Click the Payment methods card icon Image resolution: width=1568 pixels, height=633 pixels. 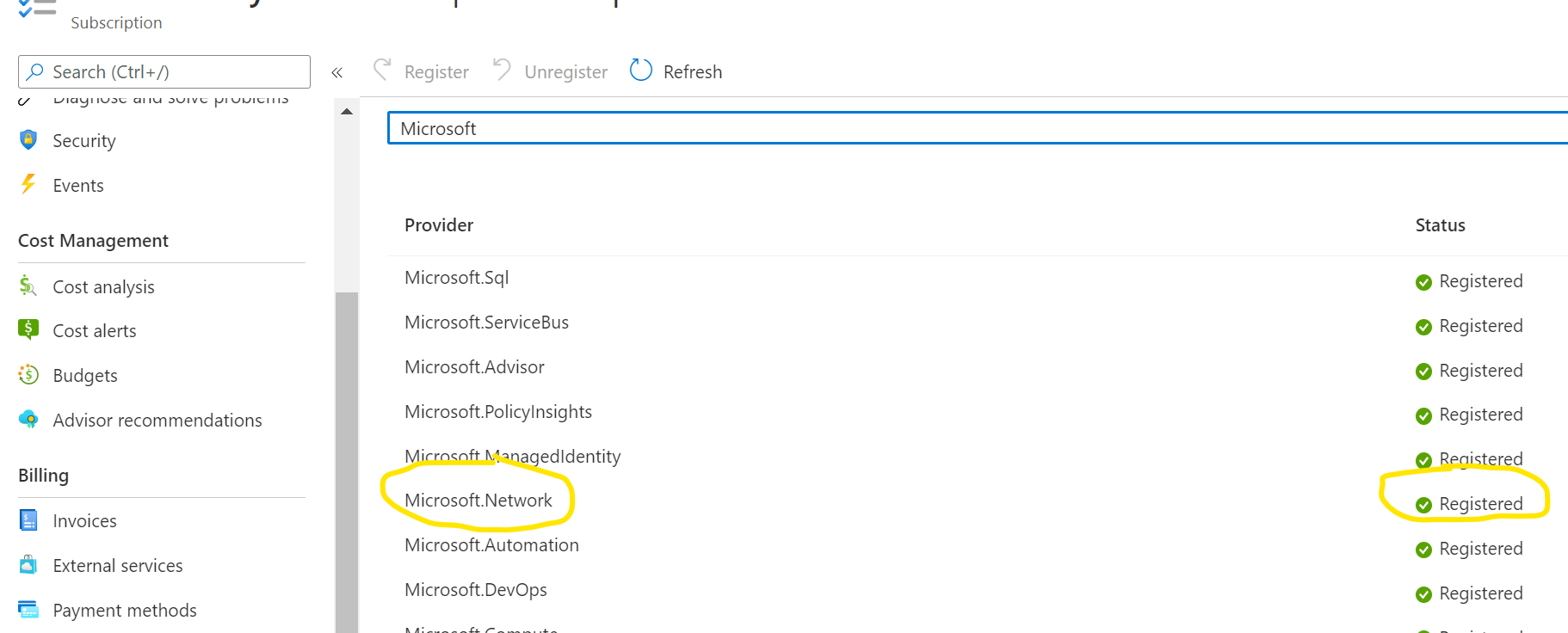click(x=28, y=609)
